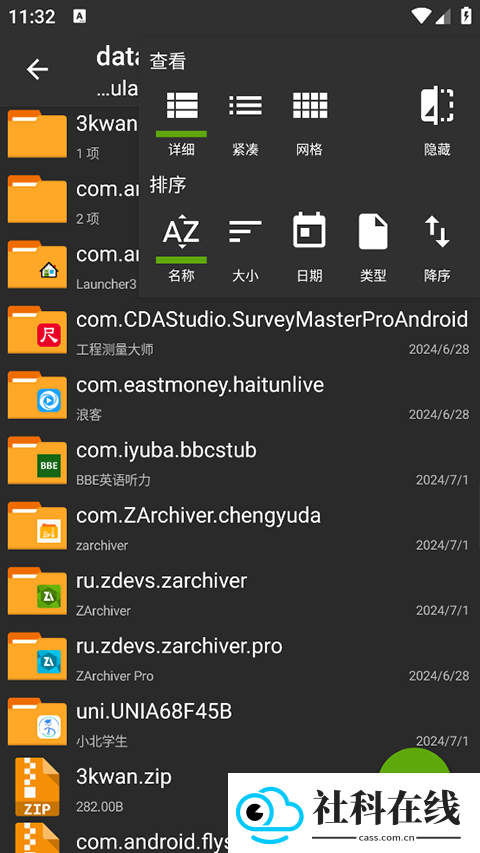The width and height of the screenshot is (480, 853).
Task: Sort files by type (类型)
Action: click(x=373, y=248)
